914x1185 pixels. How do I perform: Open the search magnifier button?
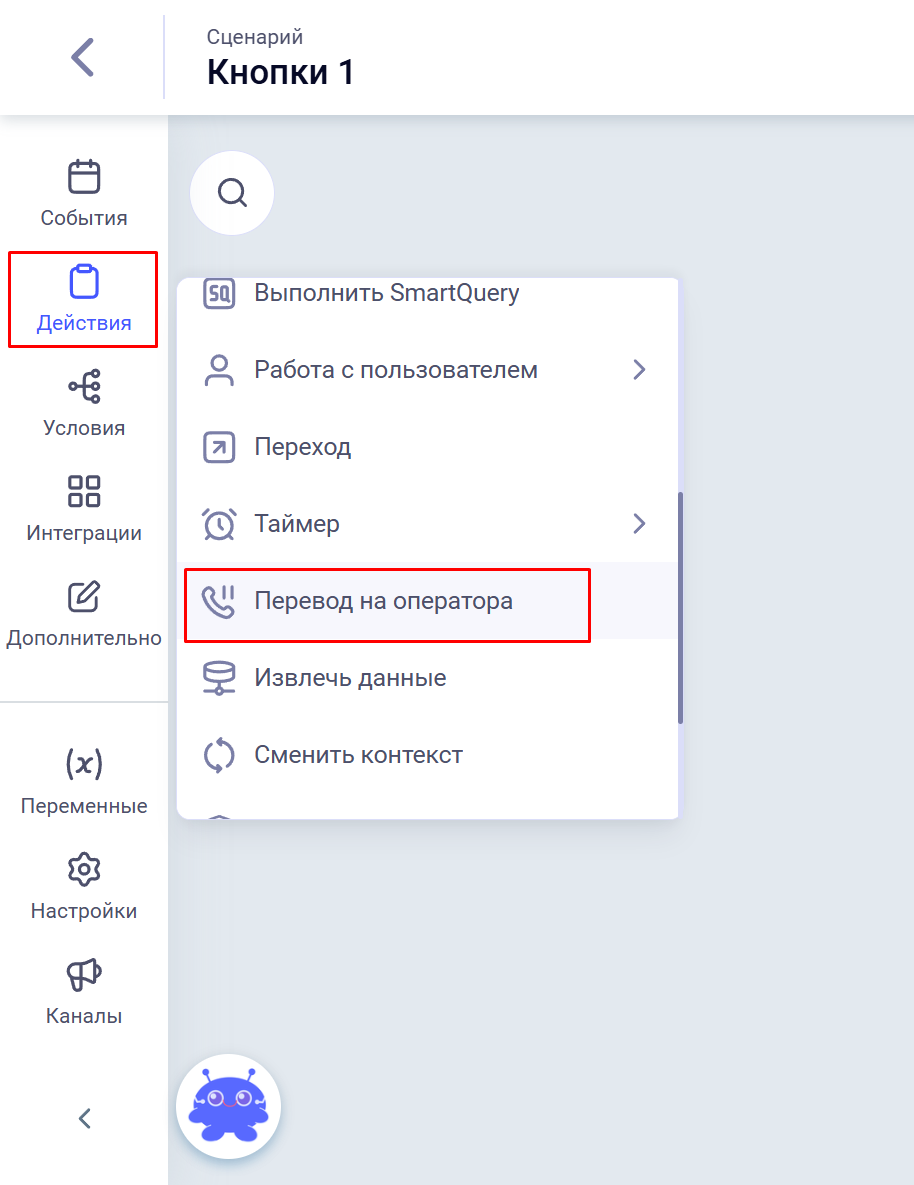232,192
